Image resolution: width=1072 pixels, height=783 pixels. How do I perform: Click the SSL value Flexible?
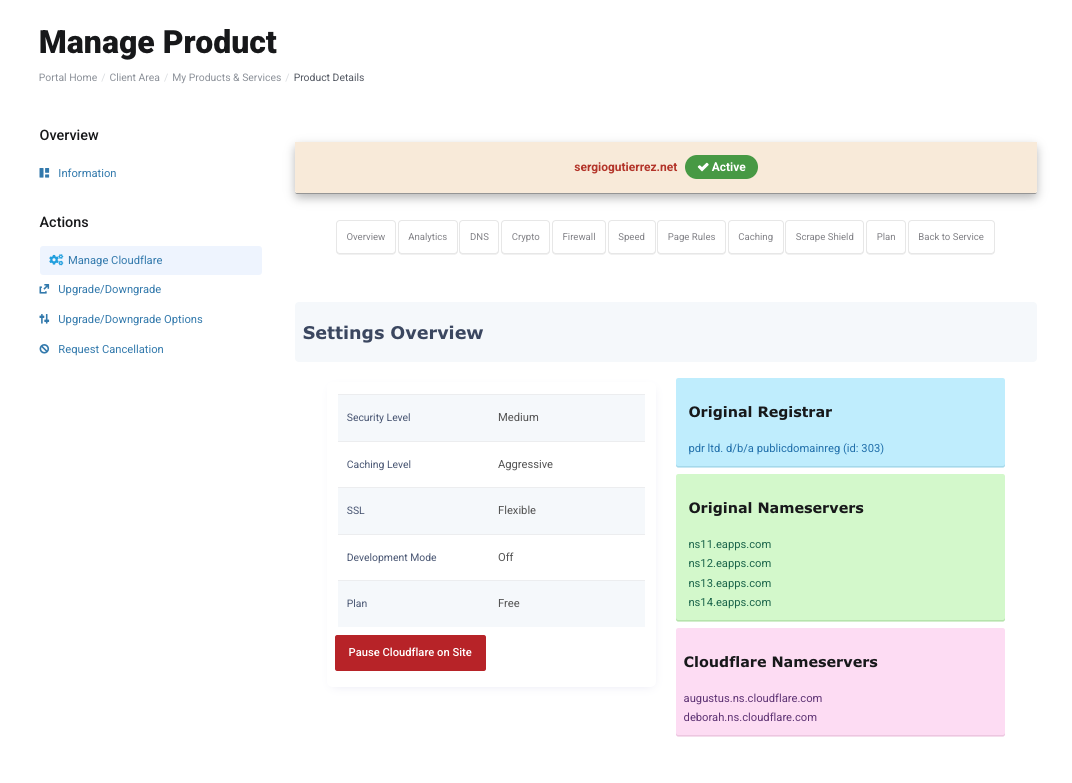517,510
